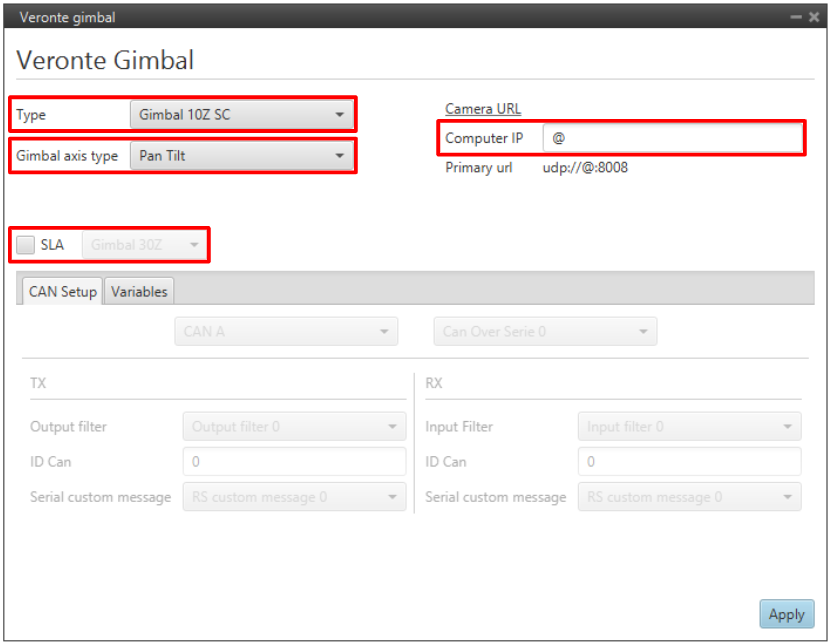This screenshot has height=642, width=828.
Task: Click the RX ID Can input field
Action: click(689, 462)
